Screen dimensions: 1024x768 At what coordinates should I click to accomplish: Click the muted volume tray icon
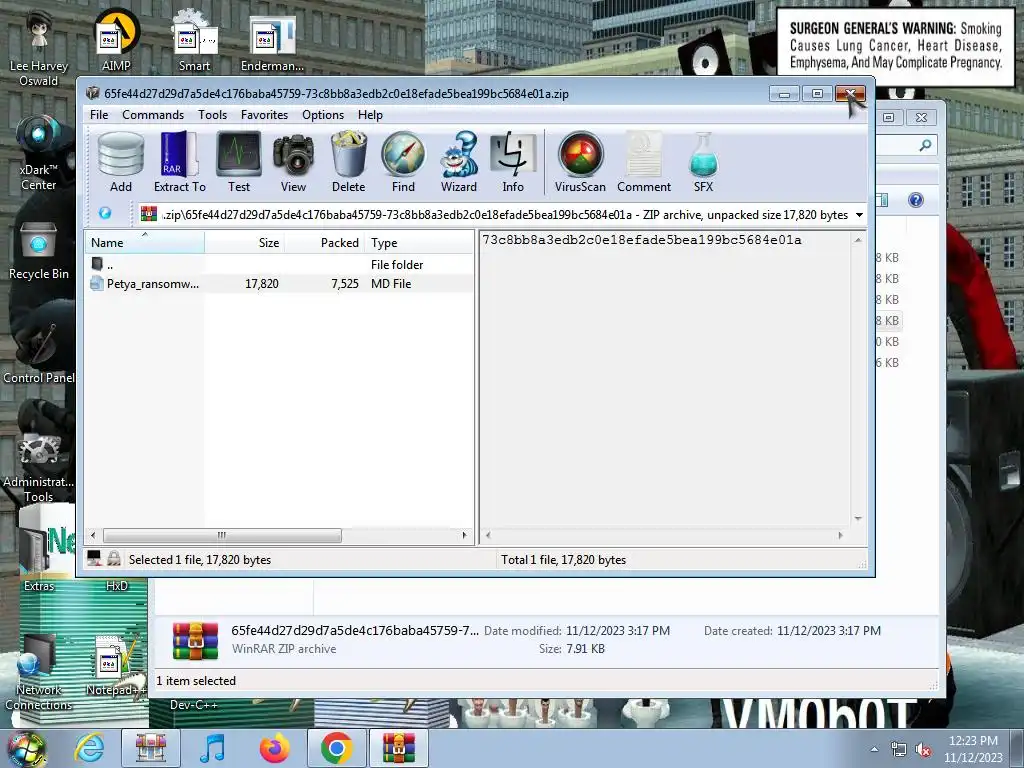coord(923,750)
